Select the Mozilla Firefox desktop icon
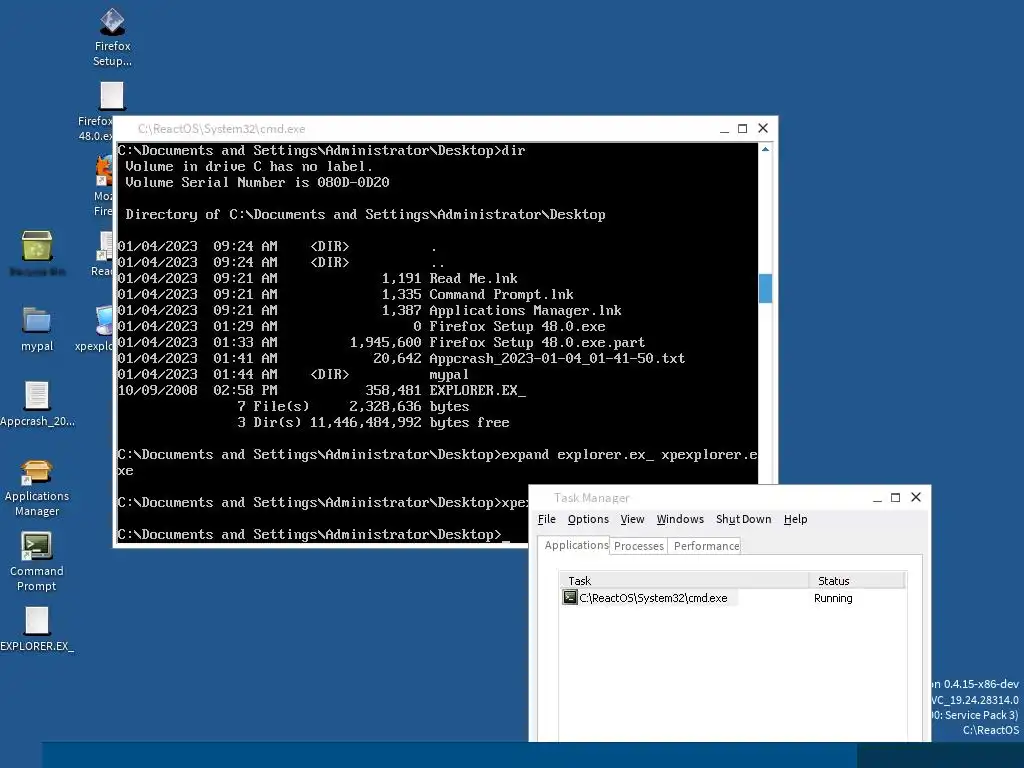 click(104, 171)
